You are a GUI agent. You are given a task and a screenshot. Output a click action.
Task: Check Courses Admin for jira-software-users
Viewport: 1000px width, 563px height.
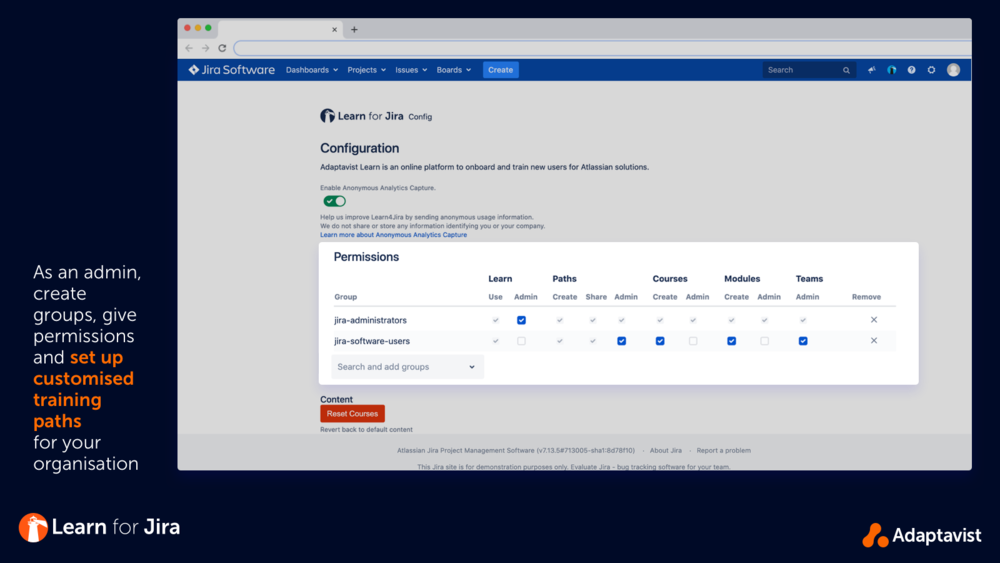pos(693,341)
